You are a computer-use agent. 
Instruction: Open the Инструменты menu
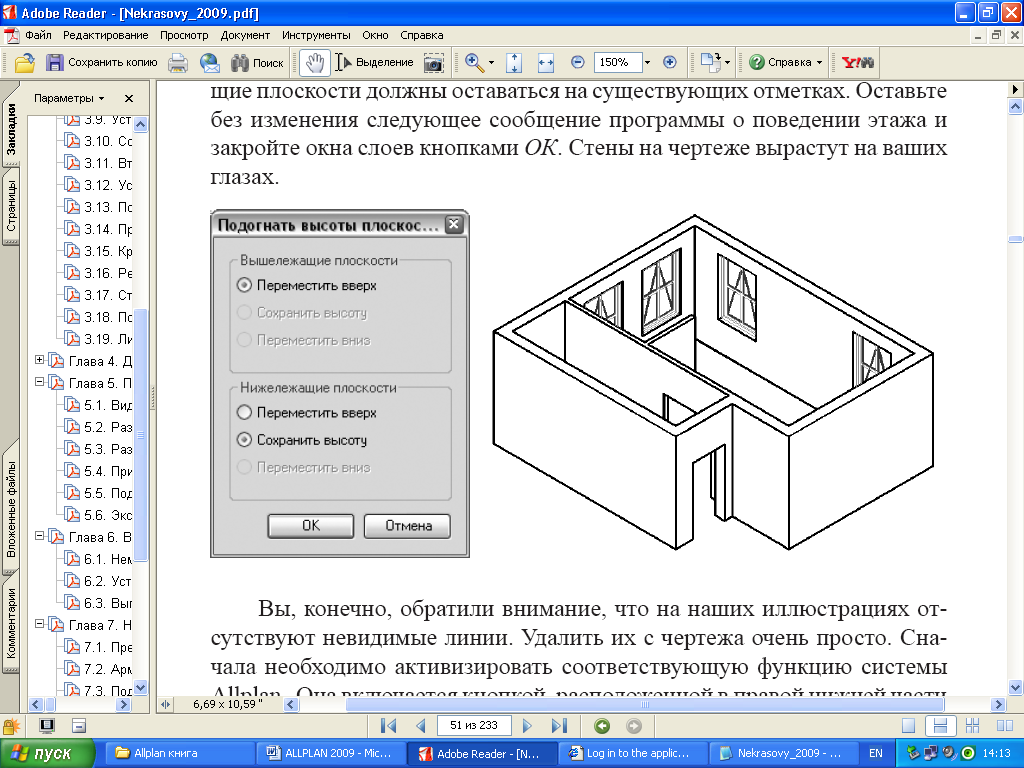[x=316, y=35]
